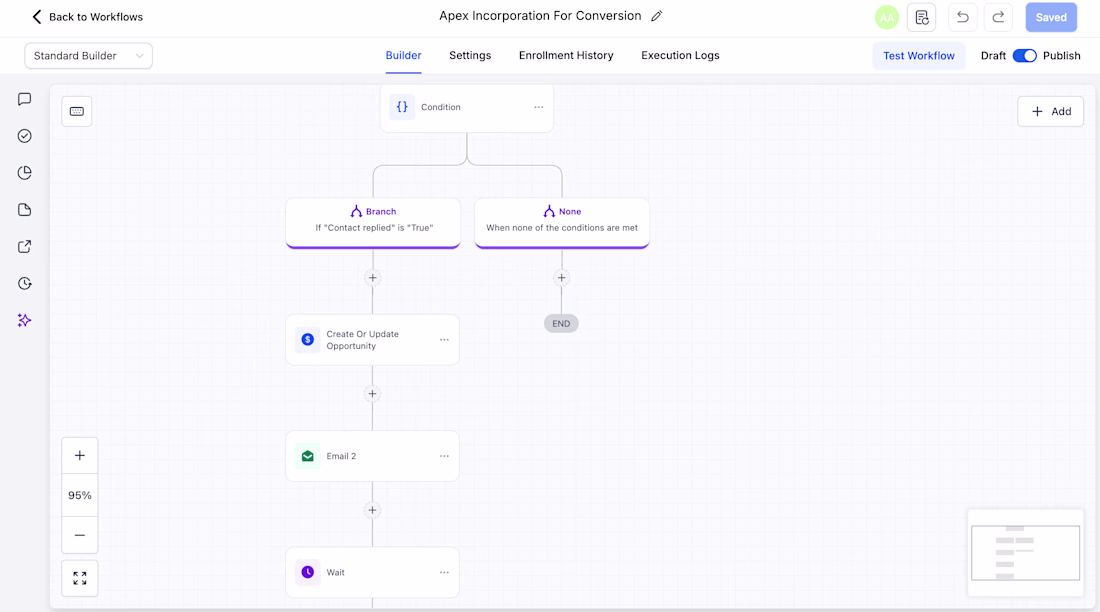The image size is (1100, 612).
Task: Select the None branch node
Action: click(562, 222)
